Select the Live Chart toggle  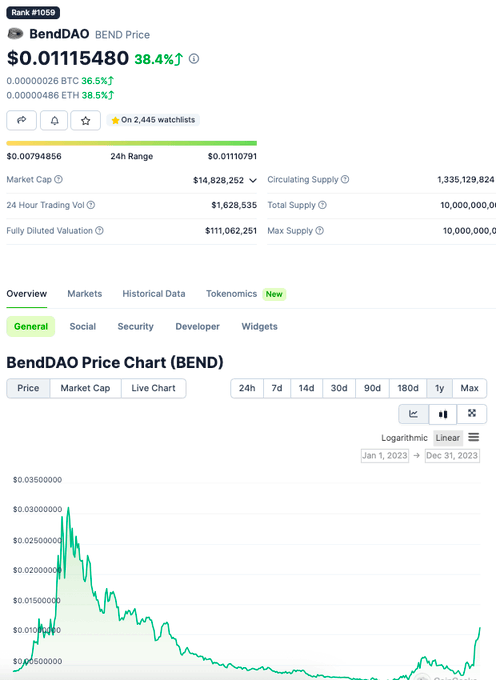pyautogui.click(x=153, y=388)
